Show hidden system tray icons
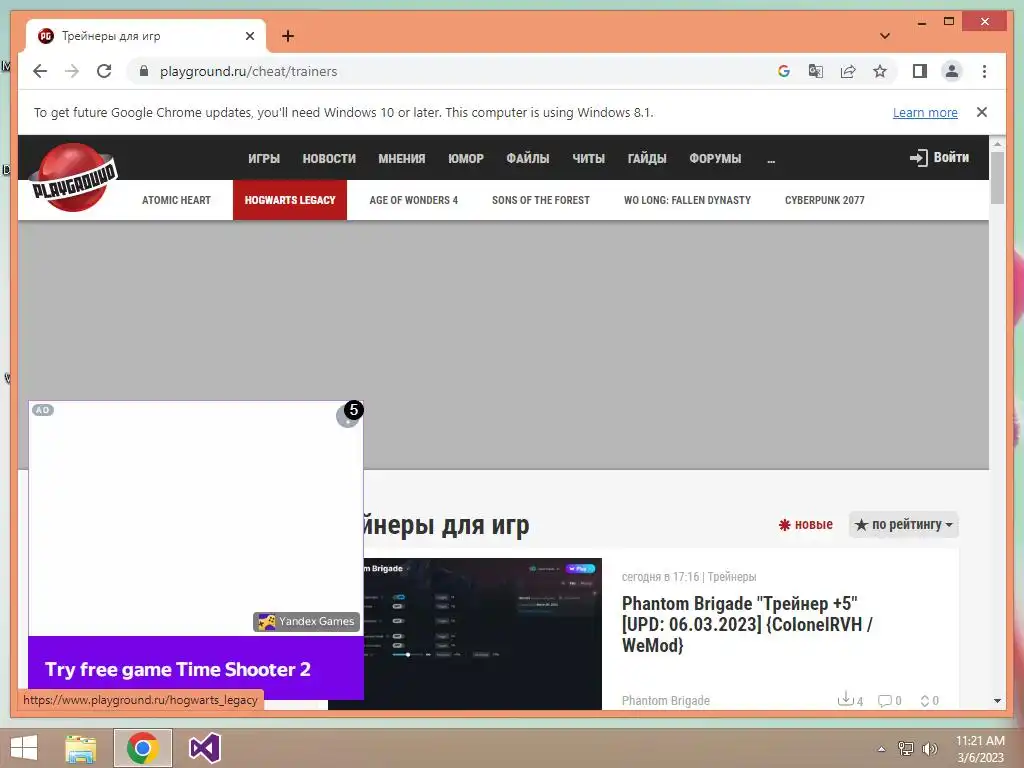 click(881, 749)
